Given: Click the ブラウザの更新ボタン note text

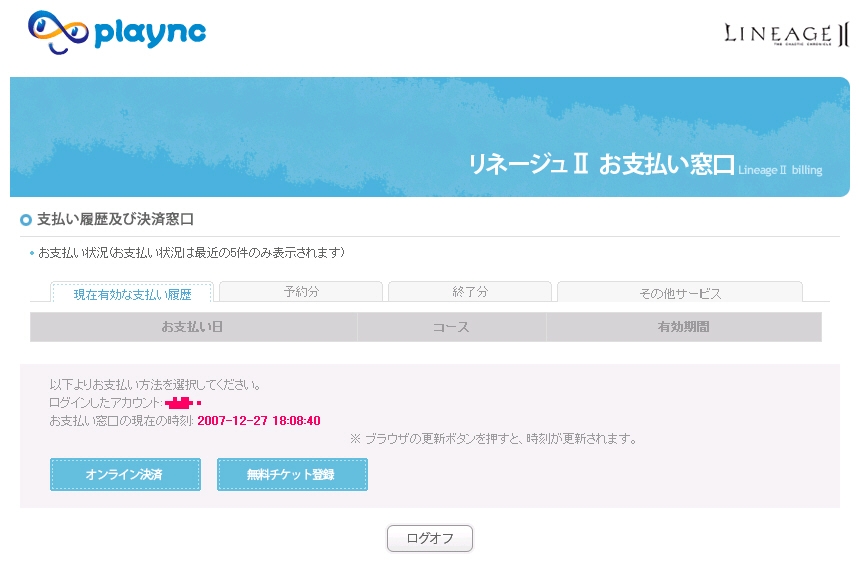Looking at the screenshot, I should [493, 439].
